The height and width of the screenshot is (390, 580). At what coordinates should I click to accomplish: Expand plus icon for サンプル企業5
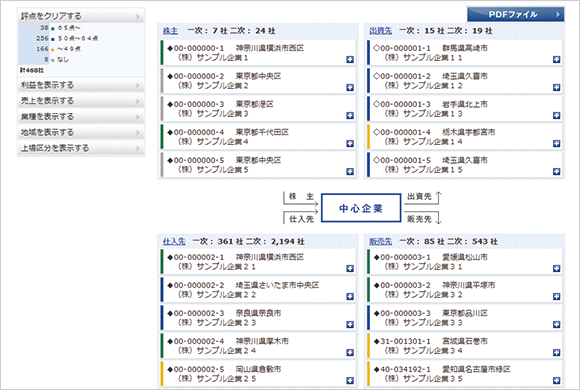pos(350,172)
